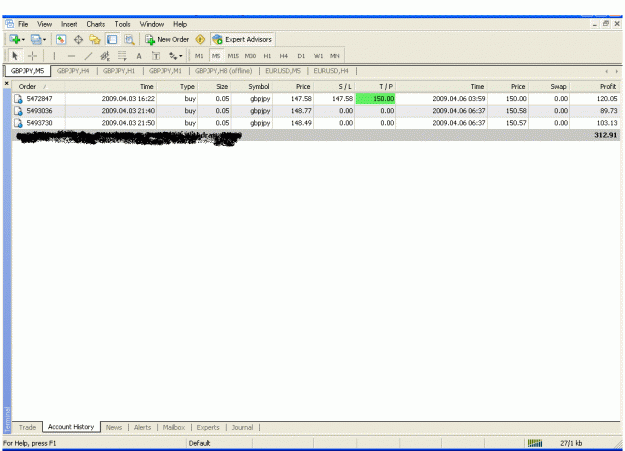Switch to MN timeframe
Image resolution: width=625 pixels, height=451 pixels.
pos(335,56)
